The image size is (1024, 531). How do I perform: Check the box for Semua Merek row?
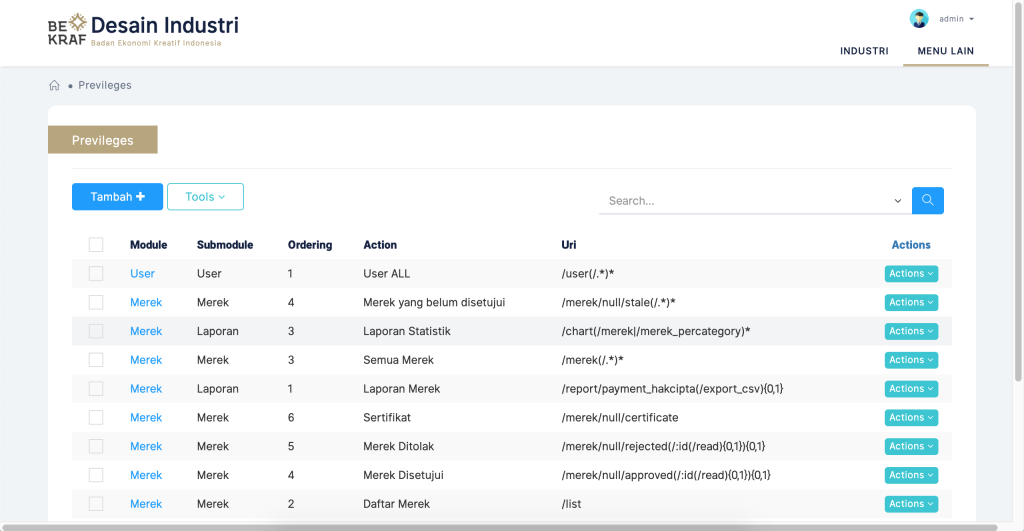pyautogui.click(x=96, y=359)
